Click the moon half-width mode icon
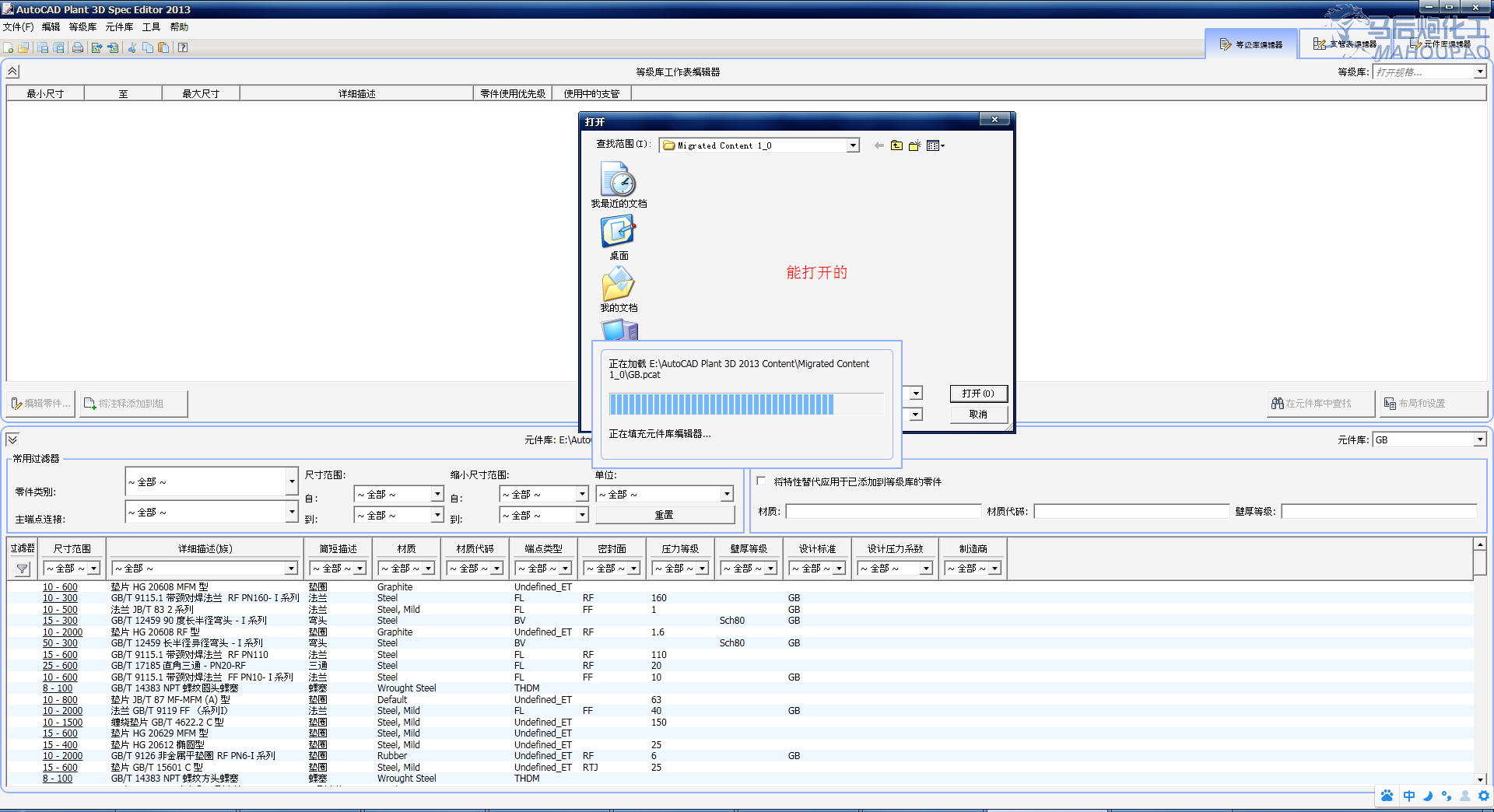 point(1428,796)
